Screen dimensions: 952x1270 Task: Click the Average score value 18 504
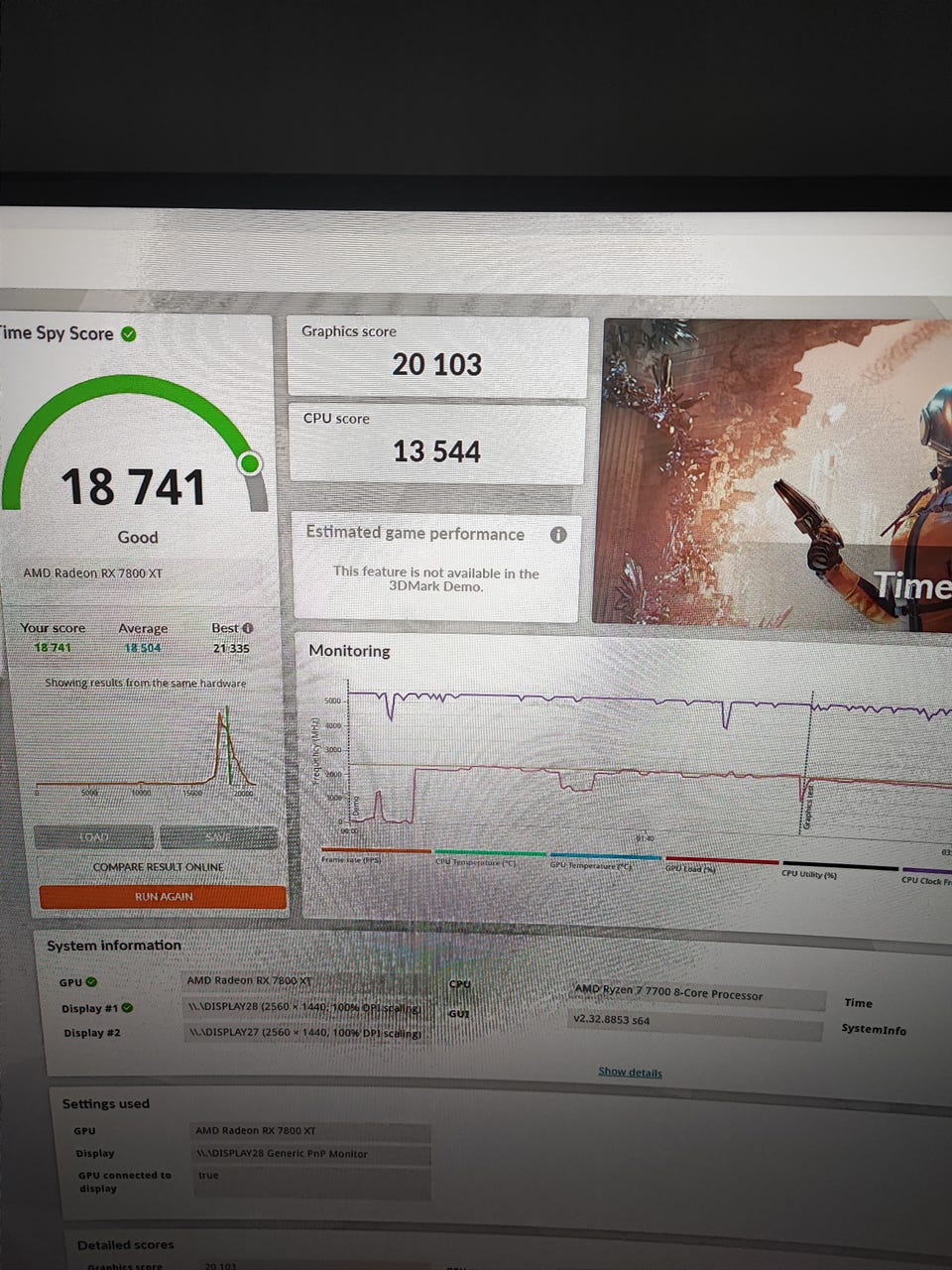tap(143, 648)
